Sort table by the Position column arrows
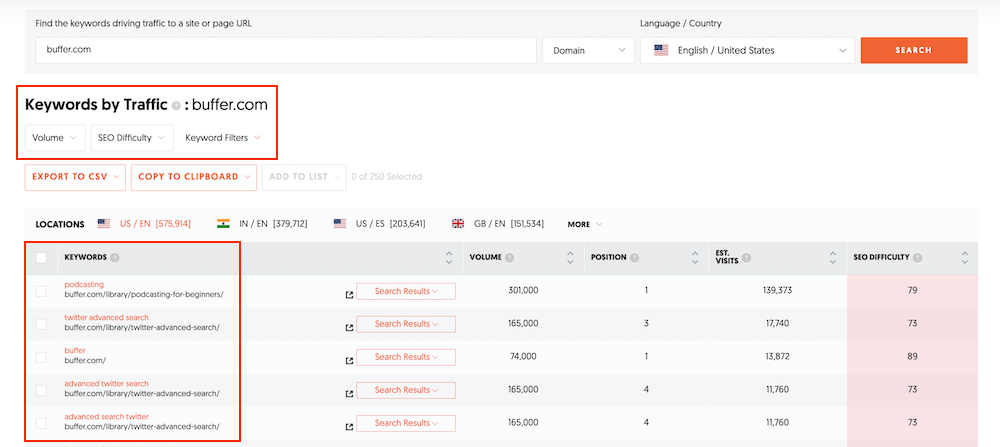The height and width of the screenshot is (447, 1000). 695,258
